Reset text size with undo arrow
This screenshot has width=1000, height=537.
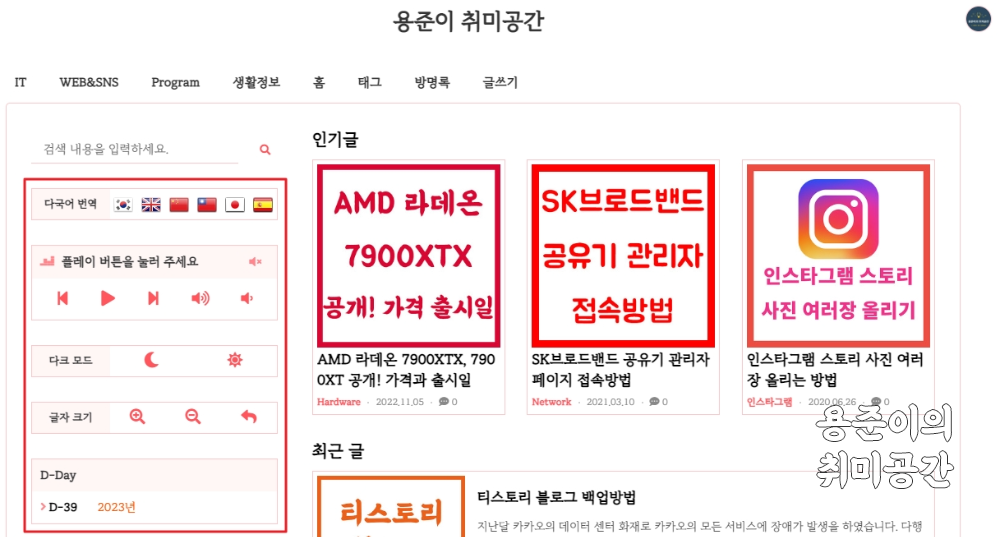[x=249, y=416]
